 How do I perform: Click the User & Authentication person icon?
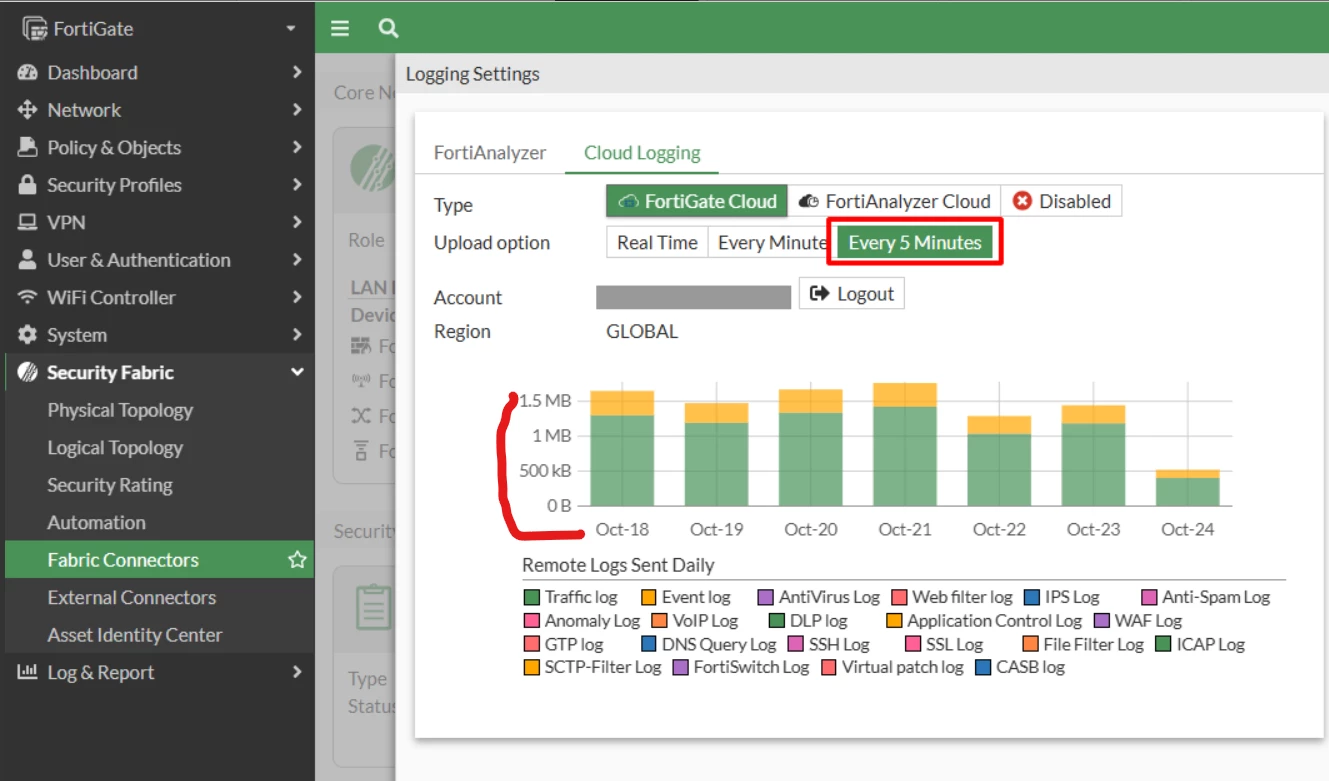(28, 260)
